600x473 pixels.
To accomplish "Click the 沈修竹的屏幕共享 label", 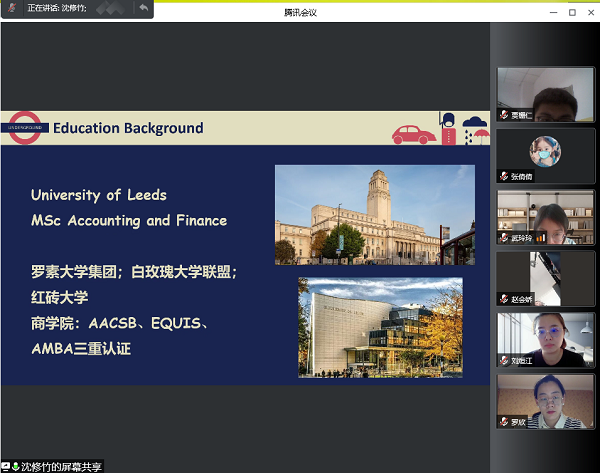I will click(x=63, y=467).
